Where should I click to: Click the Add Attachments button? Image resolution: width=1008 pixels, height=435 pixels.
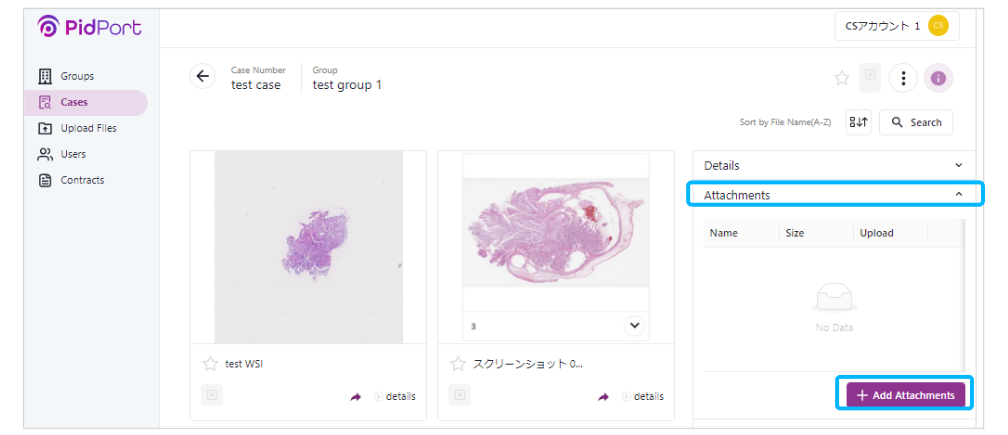[905, 395]
